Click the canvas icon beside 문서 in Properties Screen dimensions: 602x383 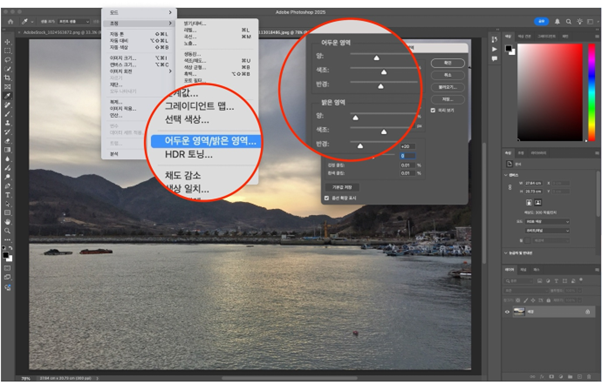(509, 164)
